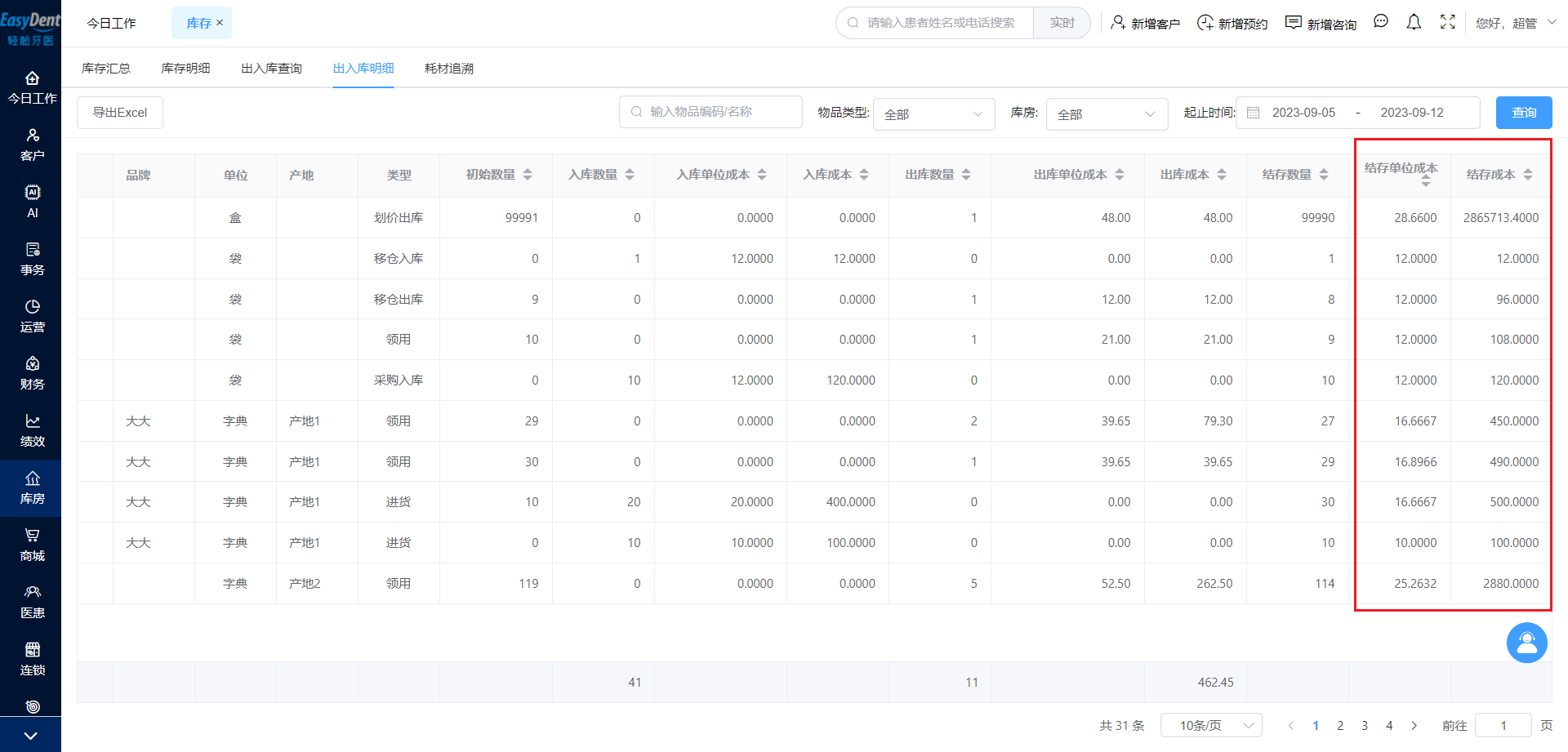This screenshot has height=752, width=1568.
Task: Open the date range calendar icon
Action: coord(1254,113)
